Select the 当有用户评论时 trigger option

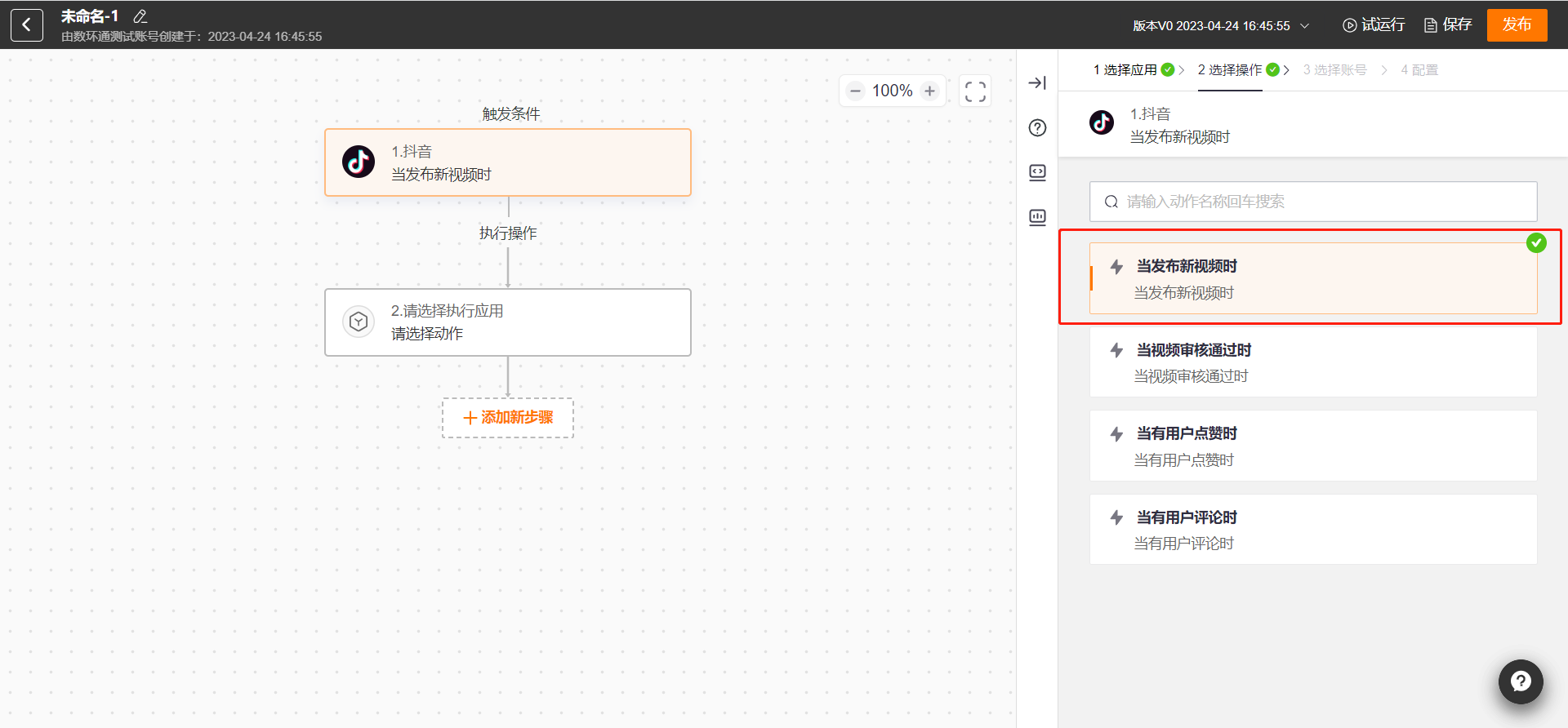[x=1312, y=530]
